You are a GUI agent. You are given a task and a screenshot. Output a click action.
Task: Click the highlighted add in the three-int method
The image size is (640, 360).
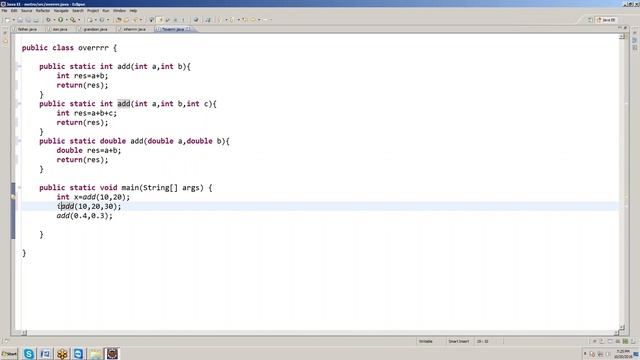point(124,104)
